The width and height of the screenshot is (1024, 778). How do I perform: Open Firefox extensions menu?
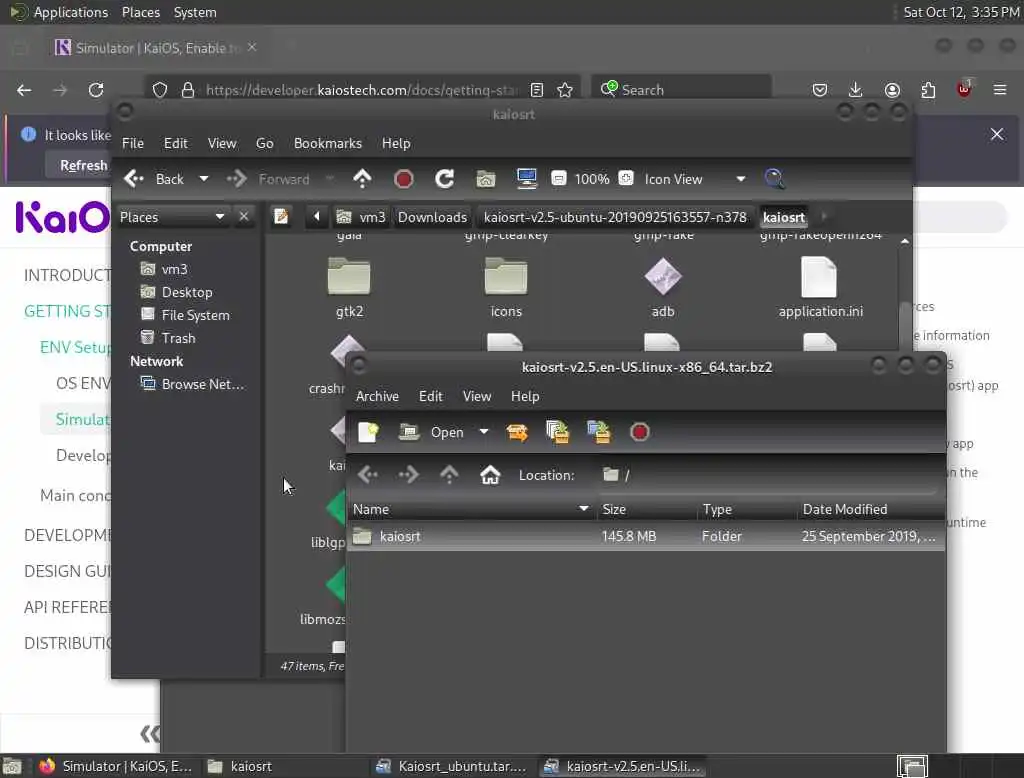pyautogui.click(x=928, y=89)
